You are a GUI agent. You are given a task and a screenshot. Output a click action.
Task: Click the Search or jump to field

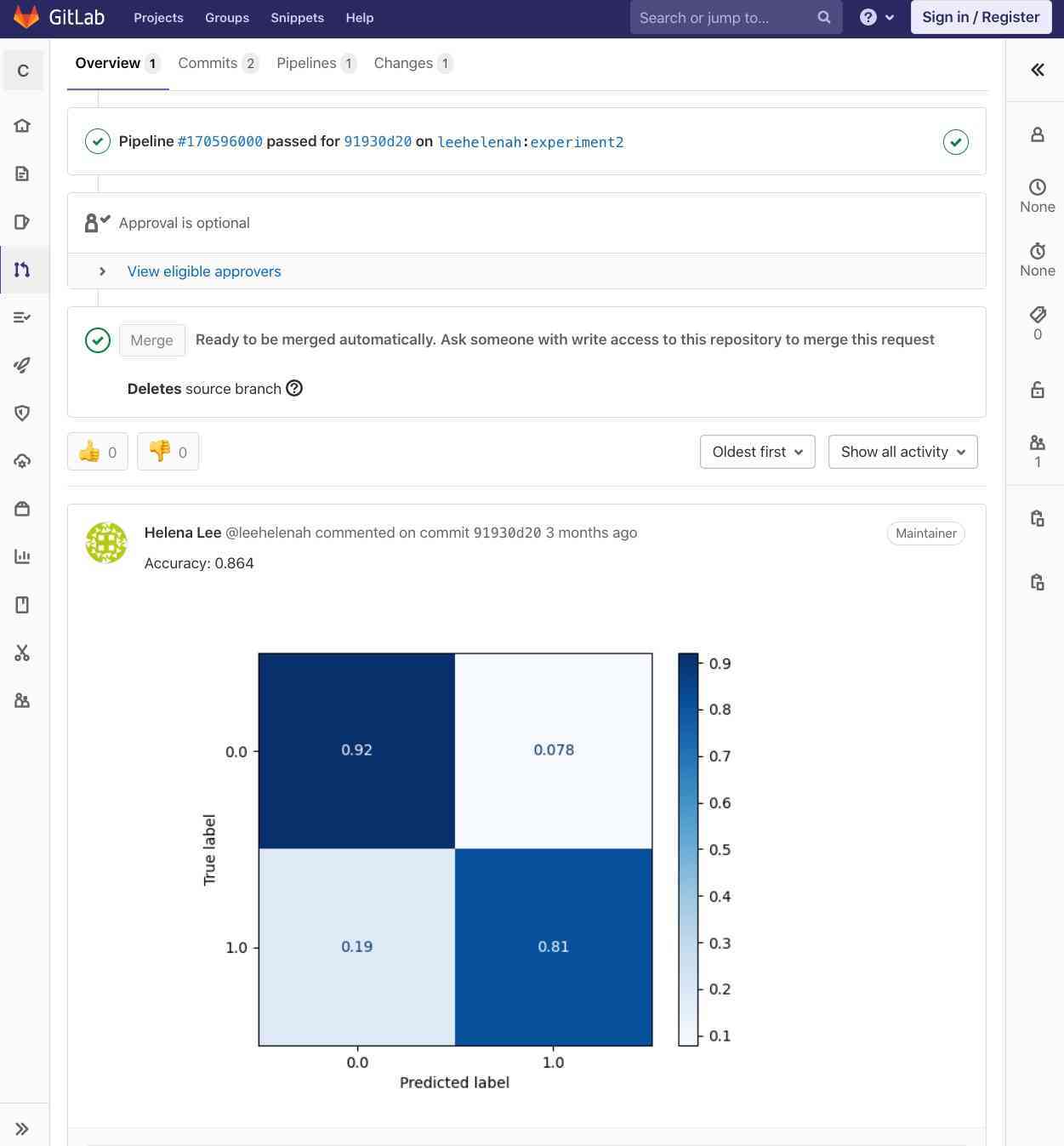[723, 18]
